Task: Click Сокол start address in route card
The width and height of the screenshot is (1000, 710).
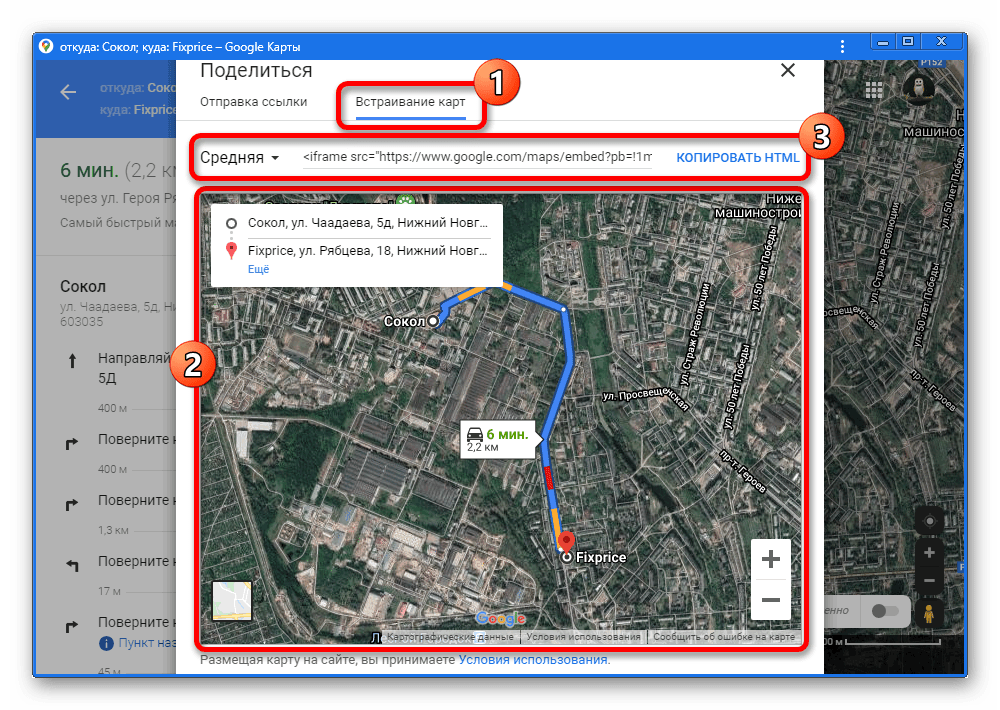Action: click(x=367, y=223)
